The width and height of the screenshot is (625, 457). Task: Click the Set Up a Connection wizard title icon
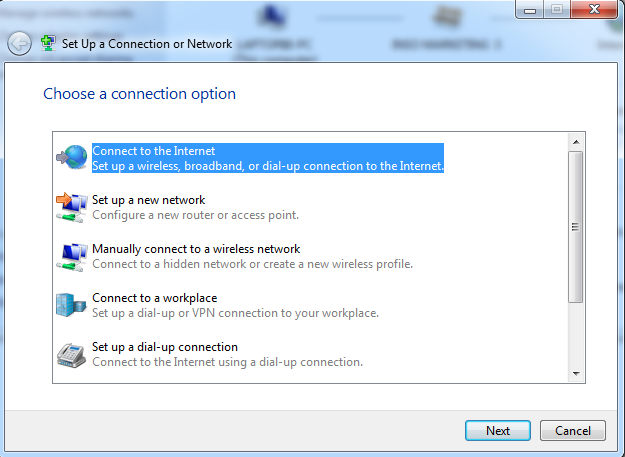click(48, 43)
